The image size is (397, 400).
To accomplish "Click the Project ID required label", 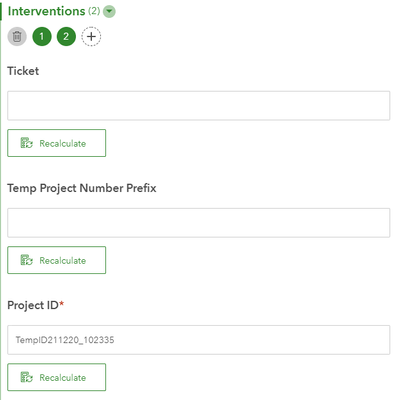I will pos(36,305).
